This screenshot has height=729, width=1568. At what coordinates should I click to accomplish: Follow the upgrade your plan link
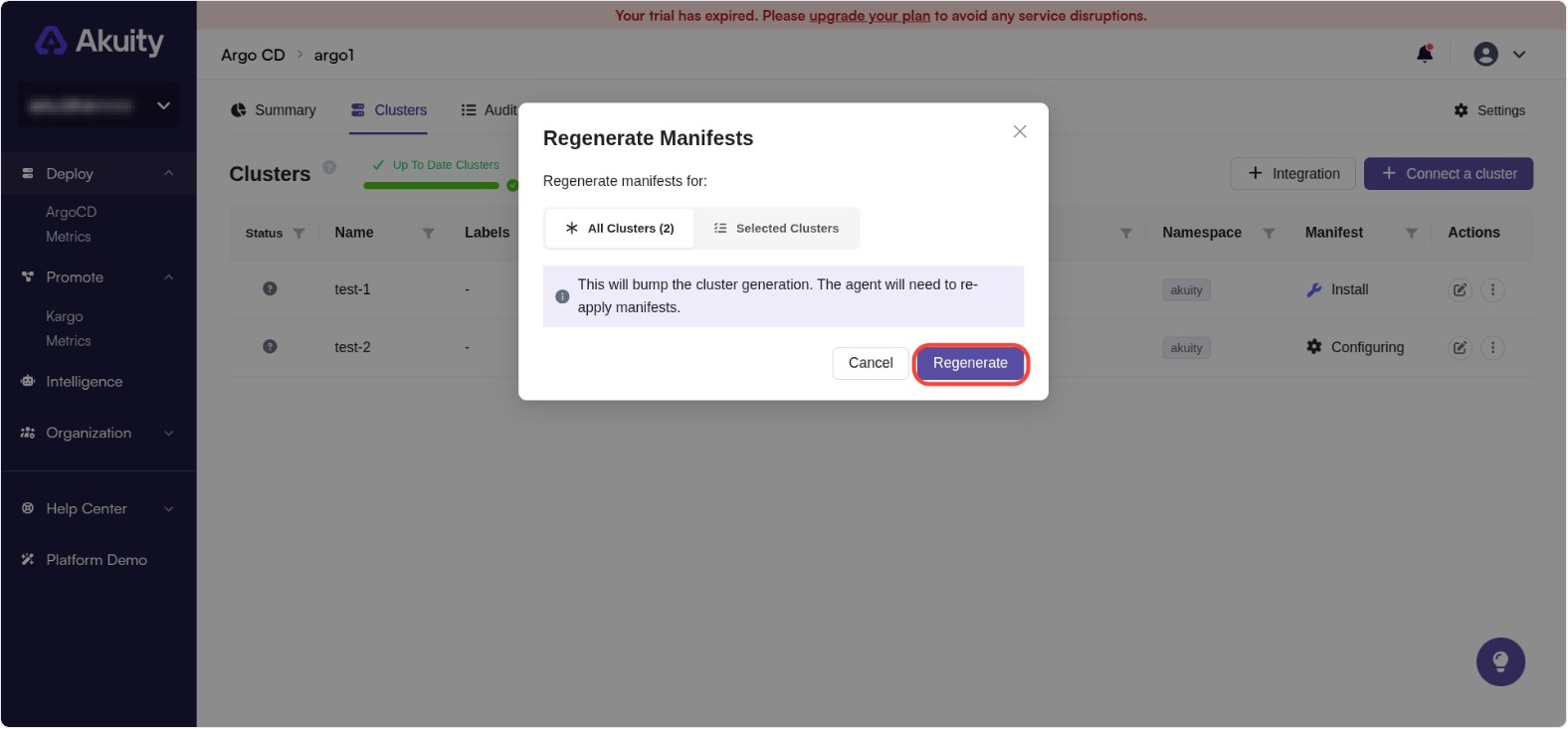pyautogui.click(x=870, y=16)
